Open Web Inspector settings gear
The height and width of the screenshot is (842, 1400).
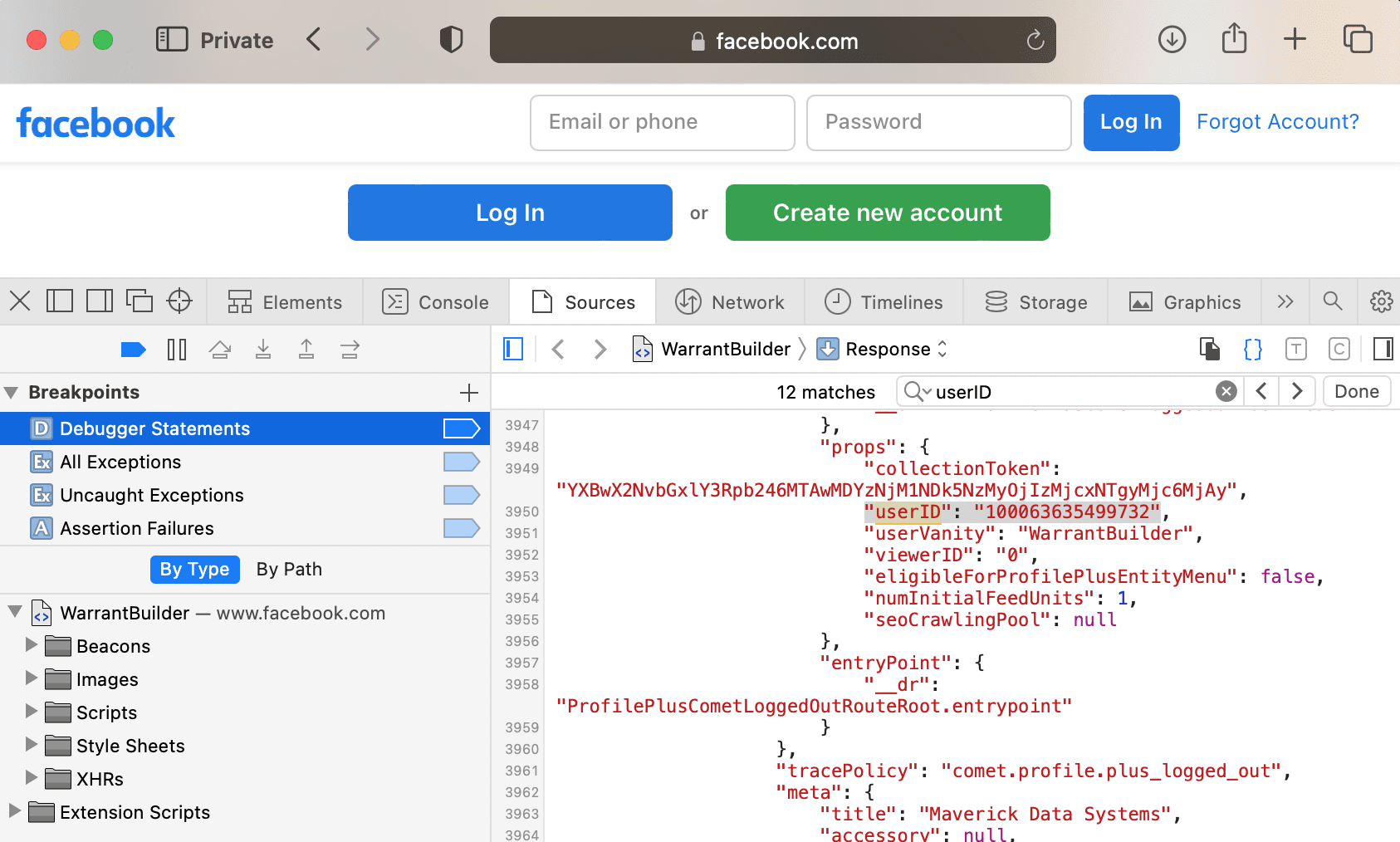1381,301
